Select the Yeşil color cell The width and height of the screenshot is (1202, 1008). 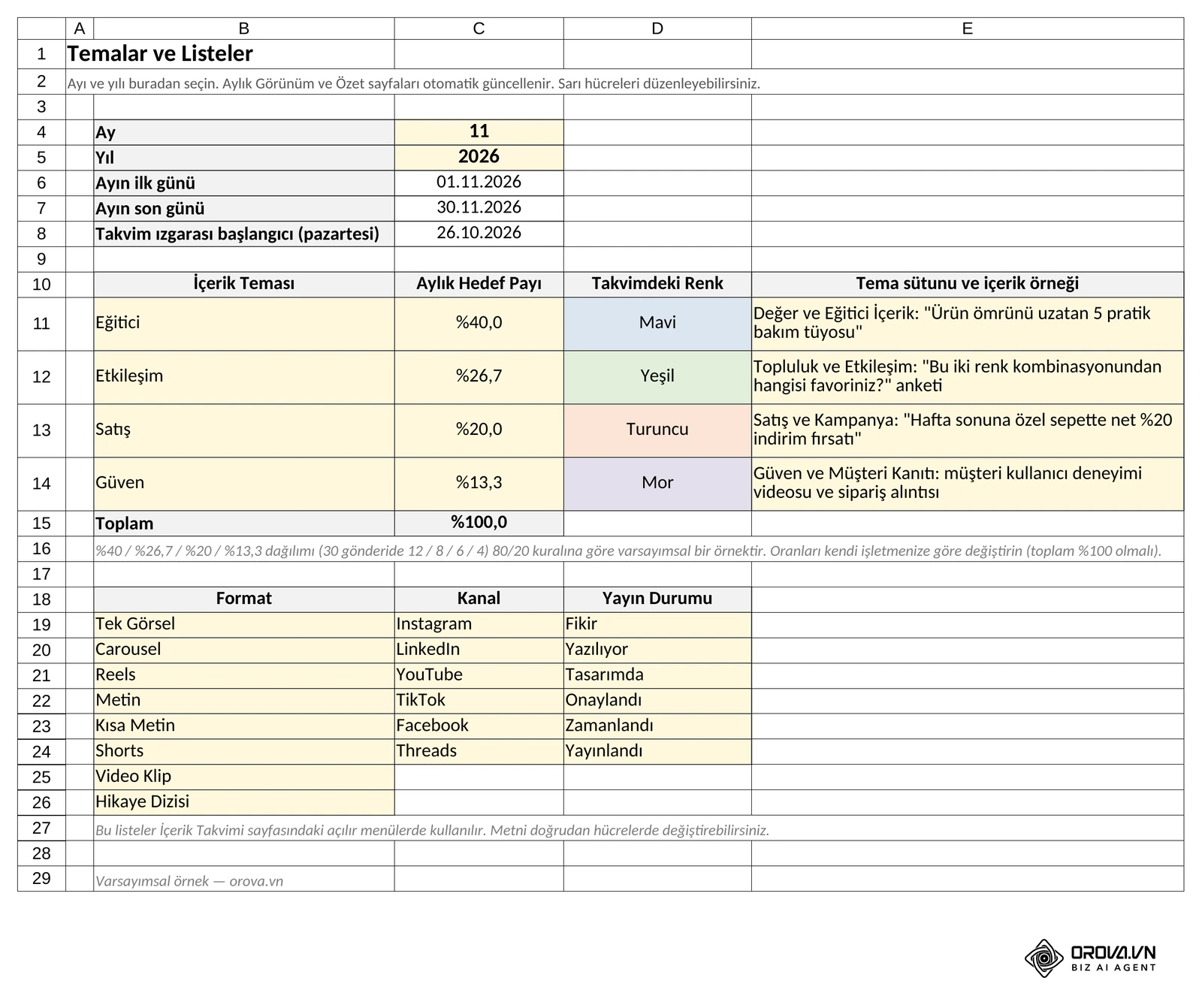[657, 377]
